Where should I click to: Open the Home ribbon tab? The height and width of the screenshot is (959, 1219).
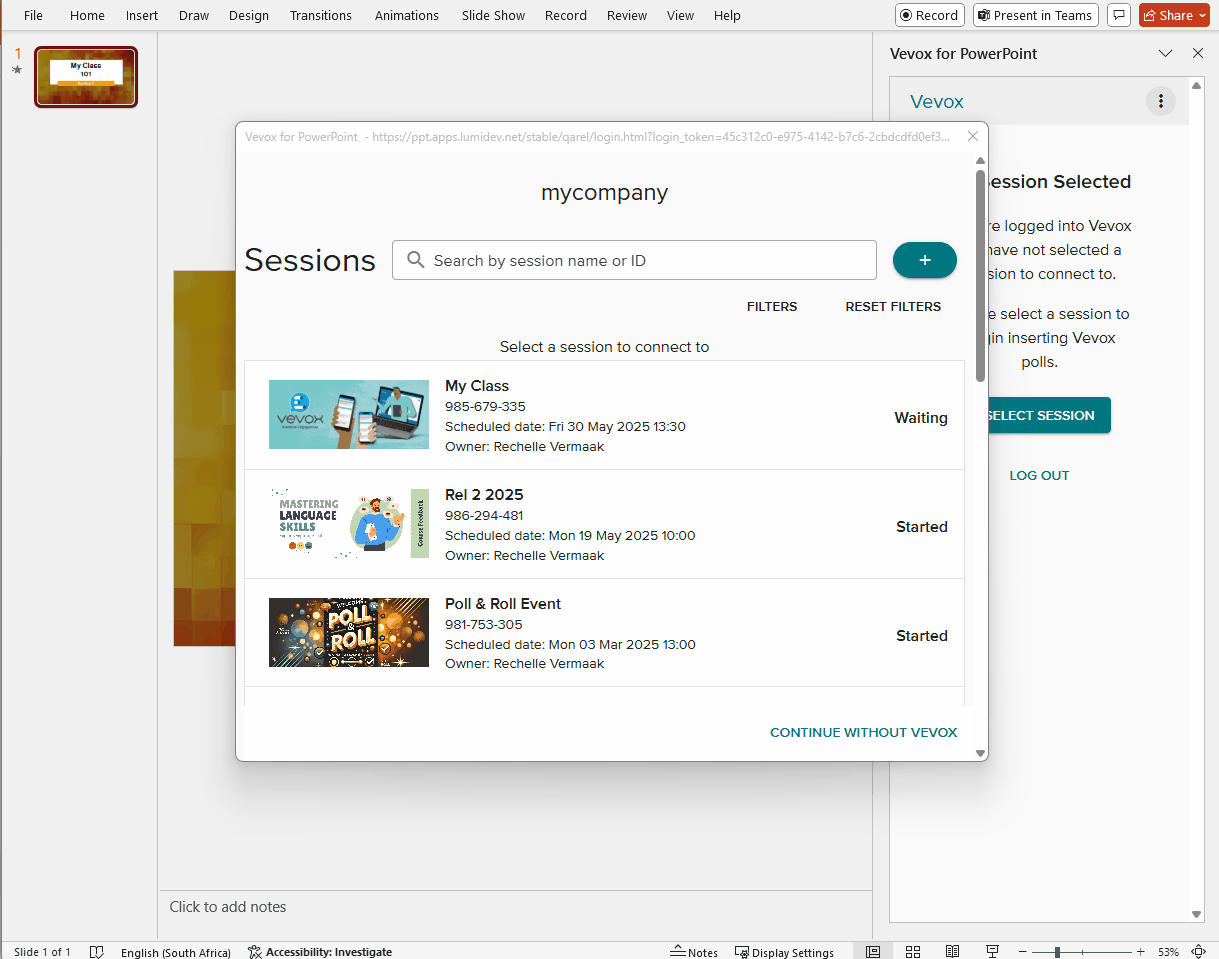click(87, 15)
